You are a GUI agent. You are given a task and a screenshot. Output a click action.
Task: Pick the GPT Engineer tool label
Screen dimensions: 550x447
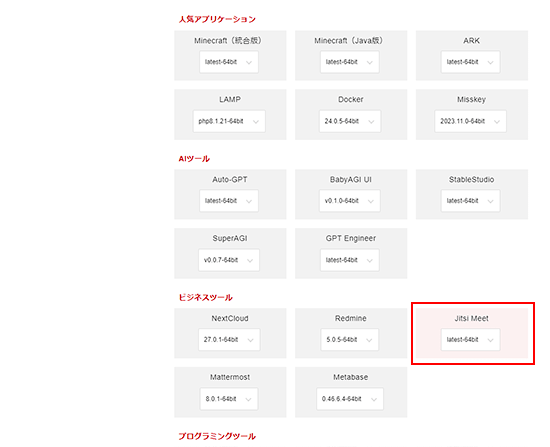pos(351,239)
